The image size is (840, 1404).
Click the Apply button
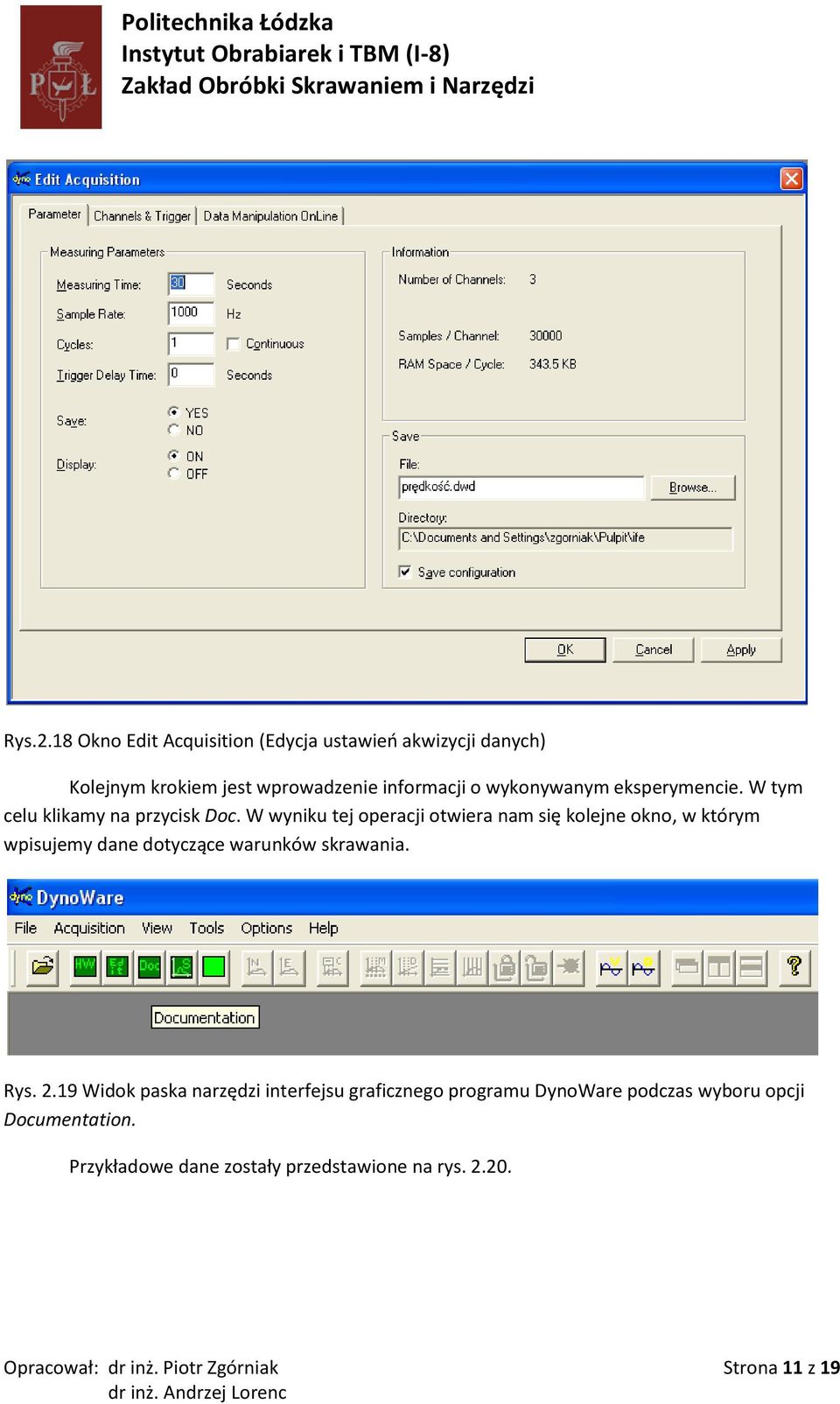pyautogui.click(x=741, y=649)
